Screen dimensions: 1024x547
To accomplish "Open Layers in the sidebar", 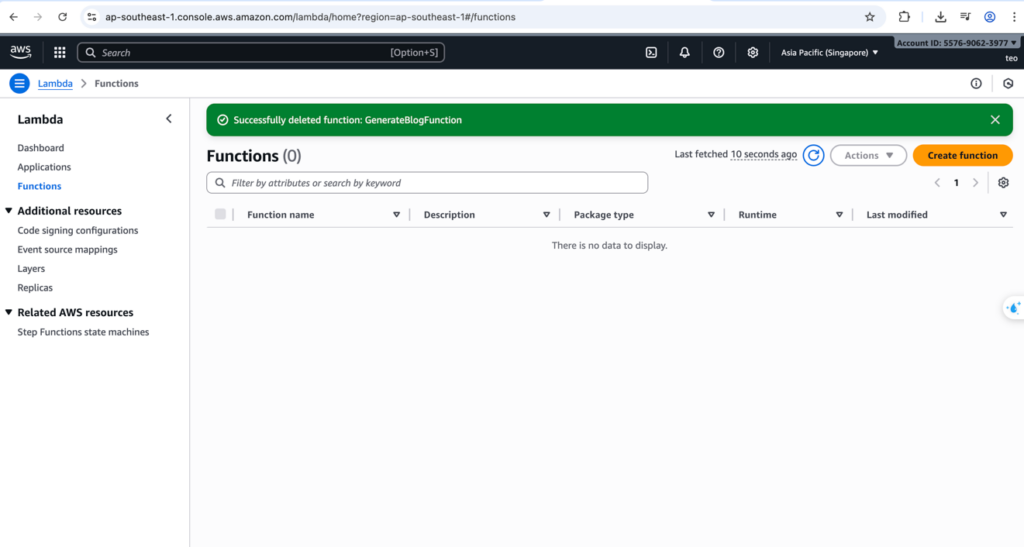I will coord(31,269).
